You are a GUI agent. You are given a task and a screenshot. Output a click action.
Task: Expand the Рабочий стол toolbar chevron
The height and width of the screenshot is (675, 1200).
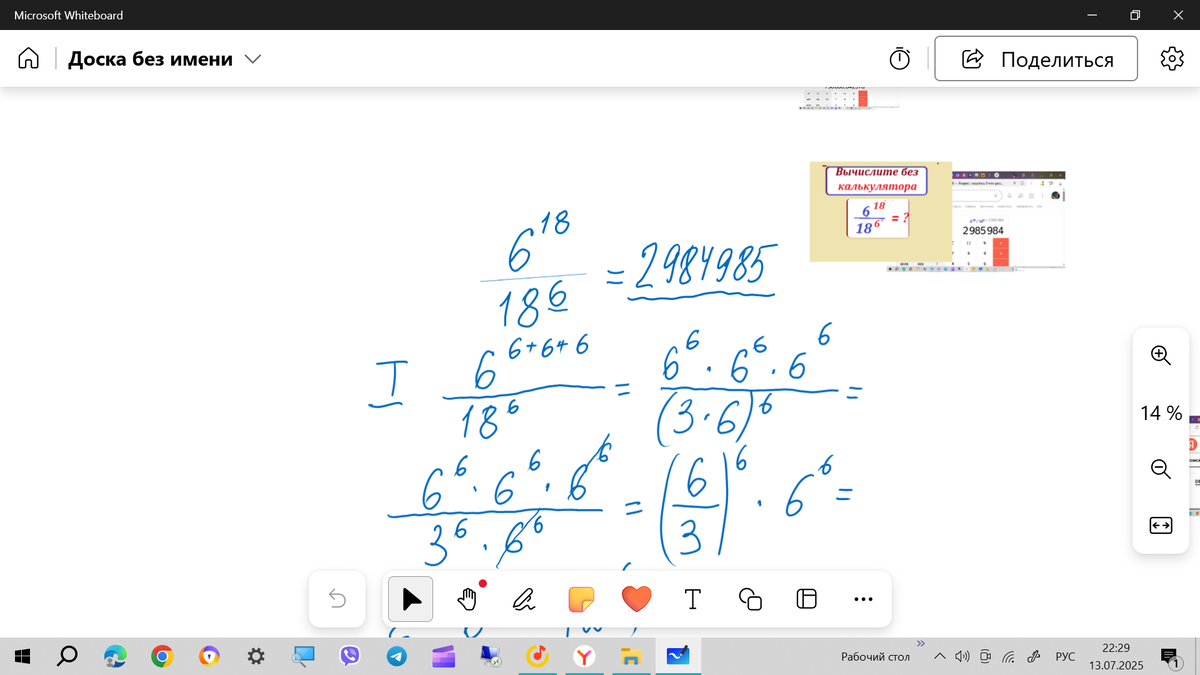(x=920, y=644)
